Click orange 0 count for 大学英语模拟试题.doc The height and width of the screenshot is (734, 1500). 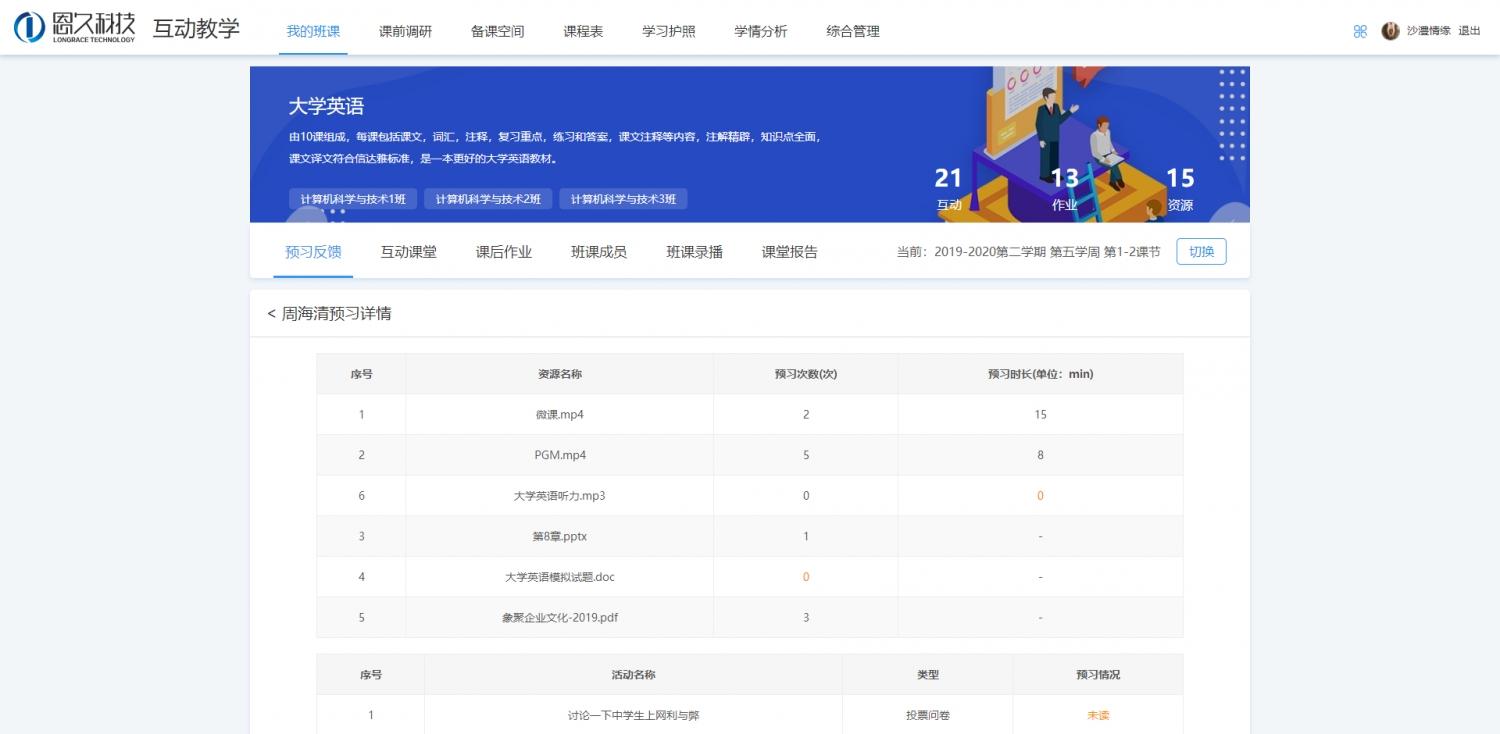point(806,577)
